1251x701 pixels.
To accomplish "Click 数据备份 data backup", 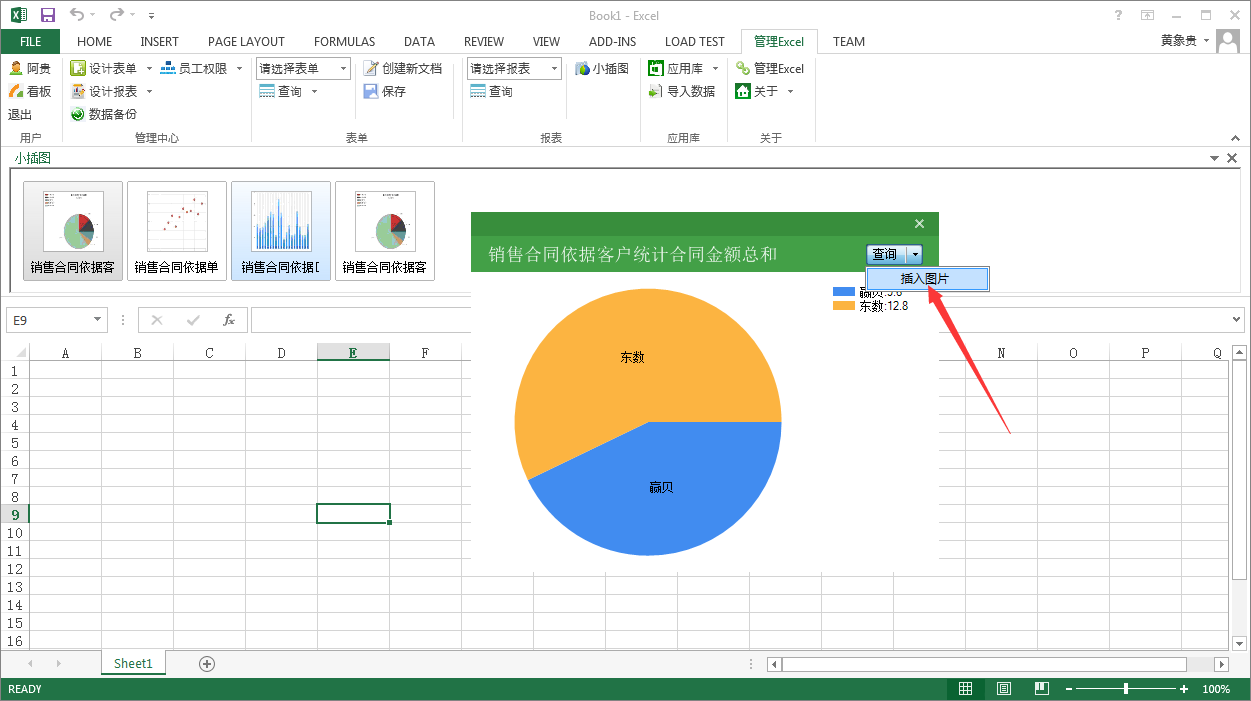I will click(x=103, y=114).
